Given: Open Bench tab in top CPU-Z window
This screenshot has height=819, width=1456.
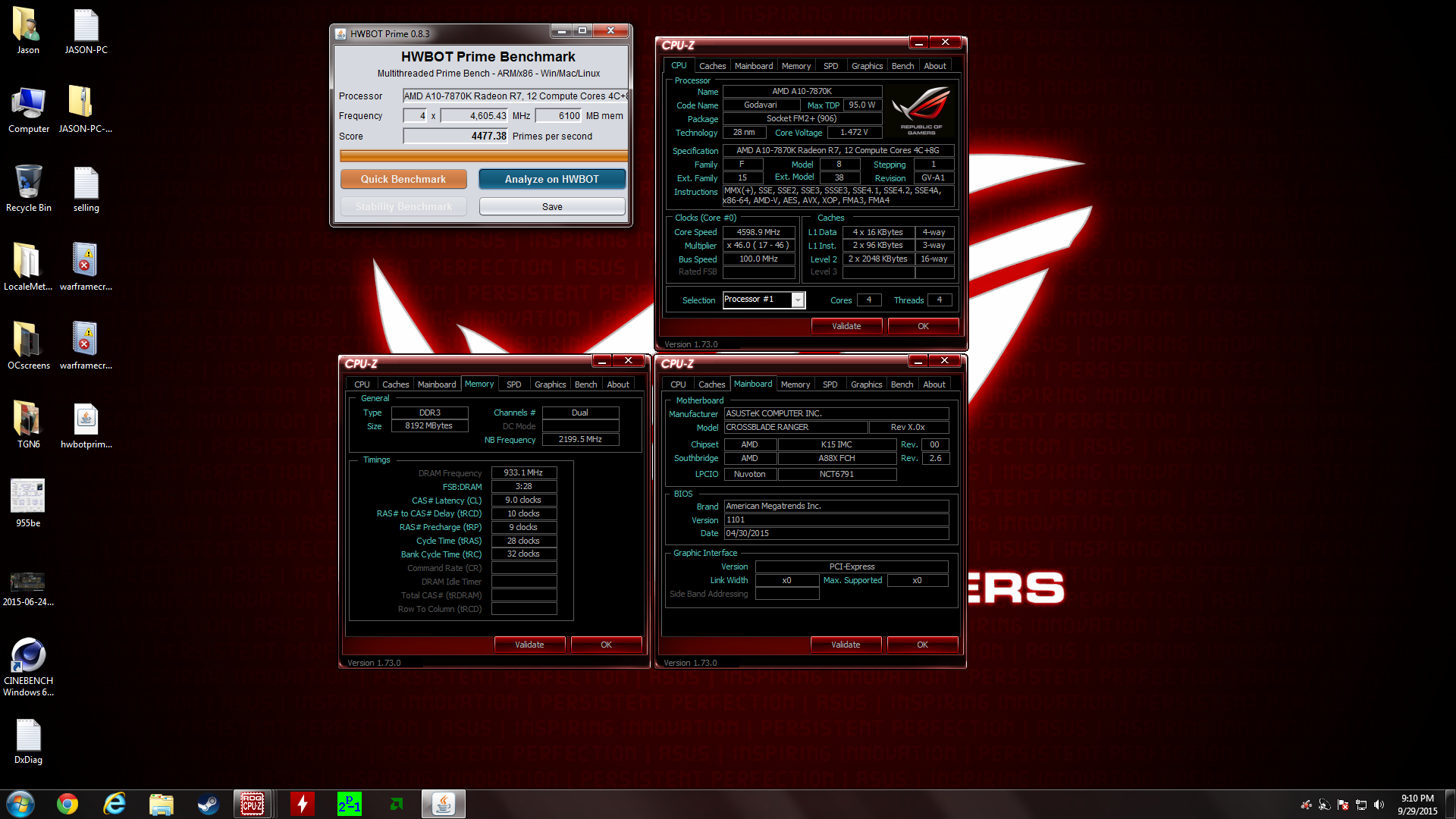Looking at the screenshot, I should coord(902,66).
